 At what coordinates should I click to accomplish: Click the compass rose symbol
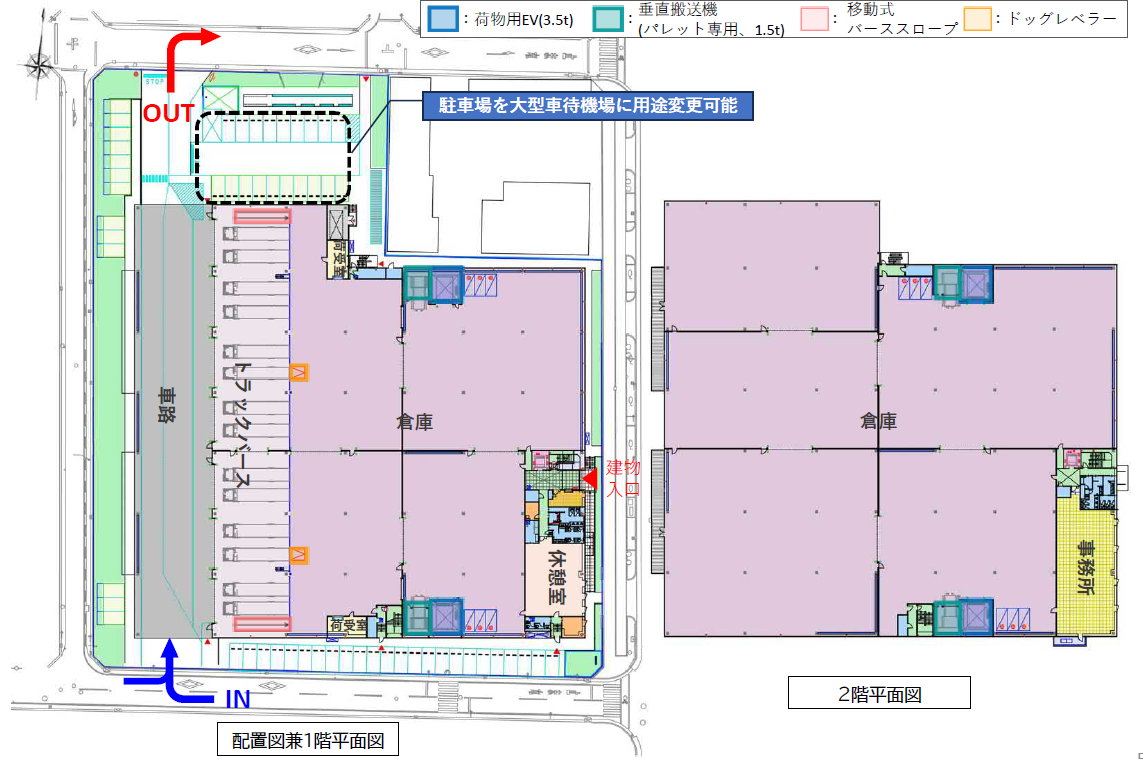[x=37, y=64]
